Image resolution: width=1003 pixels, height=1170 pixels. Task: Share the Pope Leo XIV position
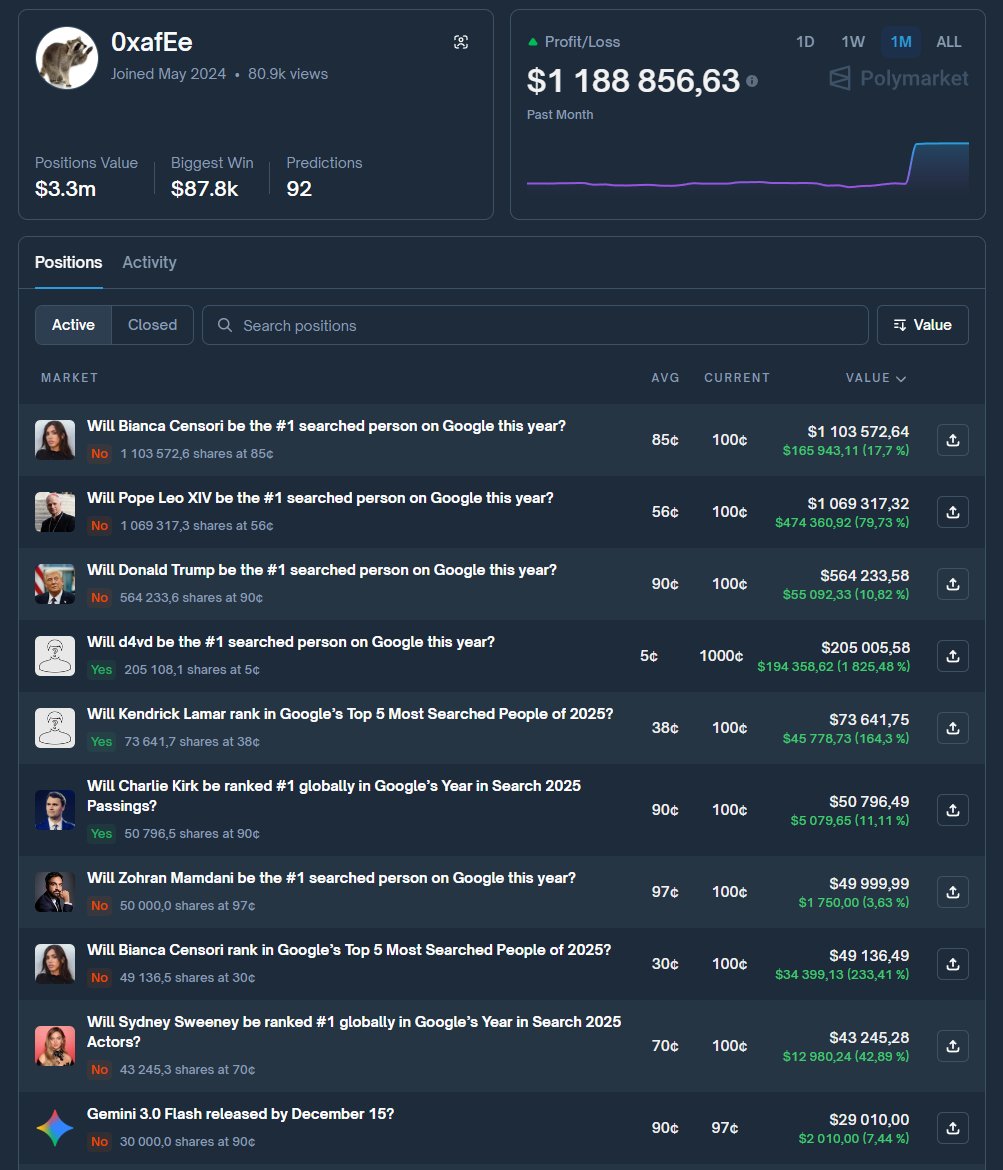953,512
